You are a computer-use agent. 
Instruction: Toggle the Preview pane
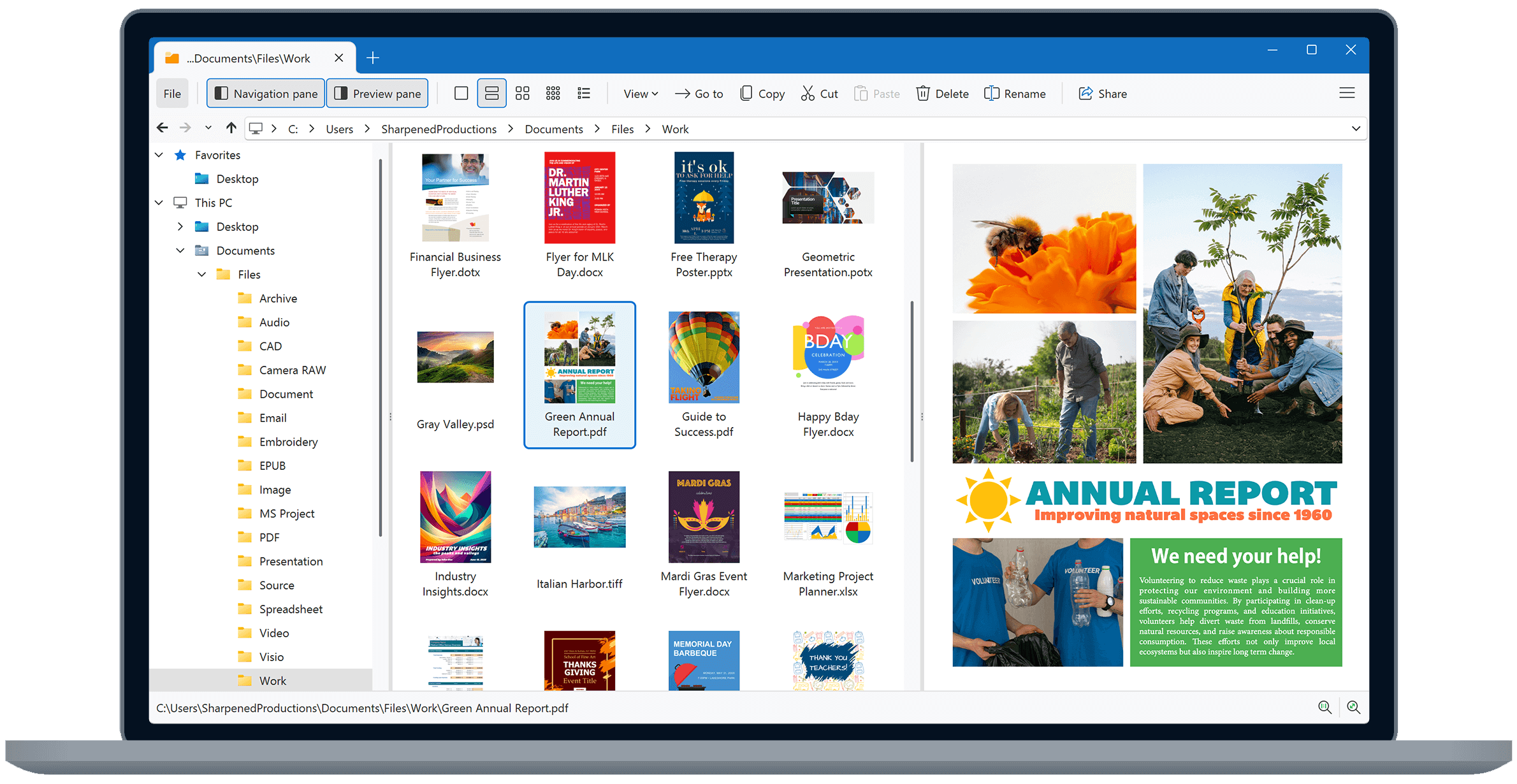click(x=377, y=93)
